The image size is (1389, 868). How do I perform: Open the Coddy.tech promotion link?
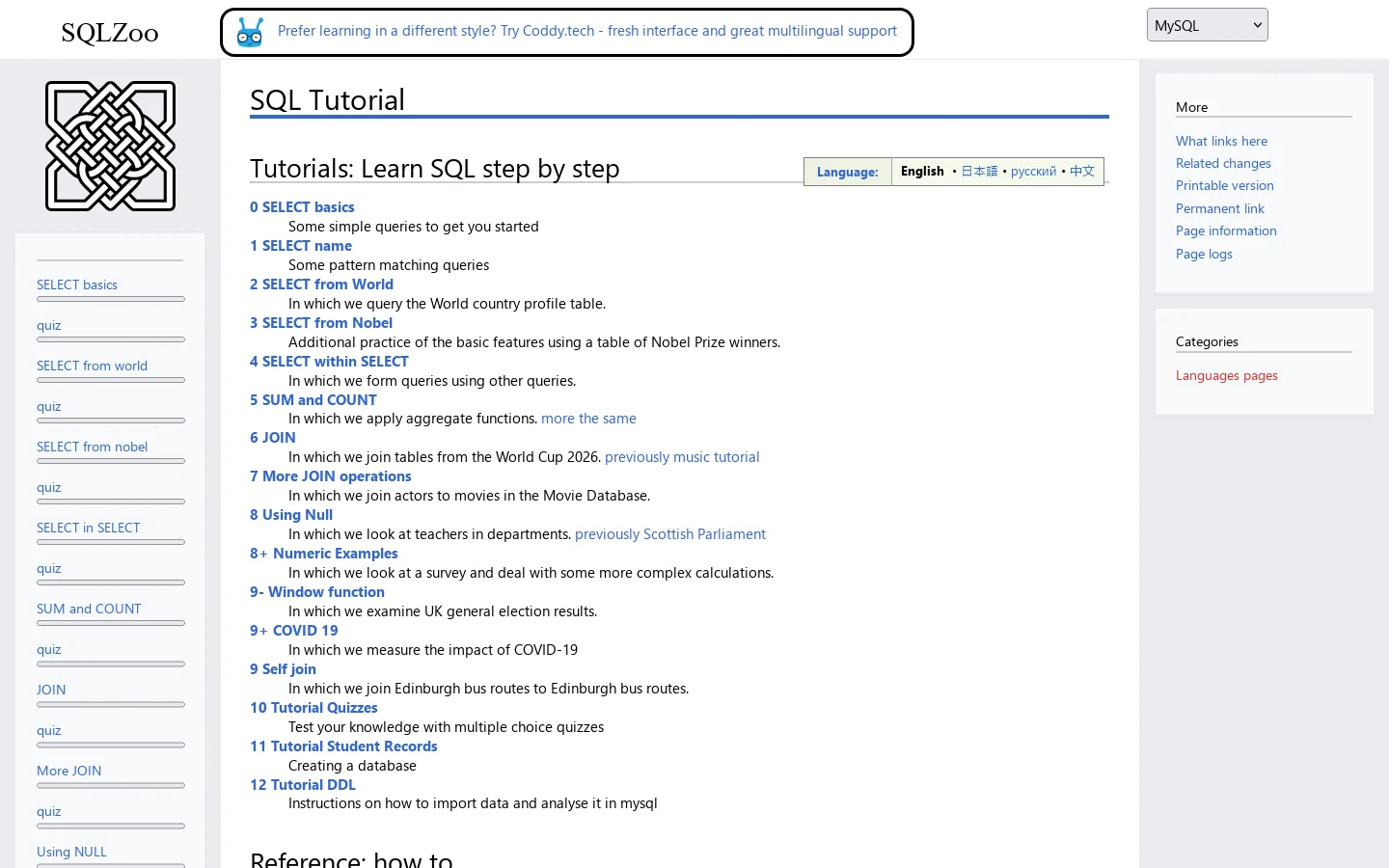click(586, 31)
